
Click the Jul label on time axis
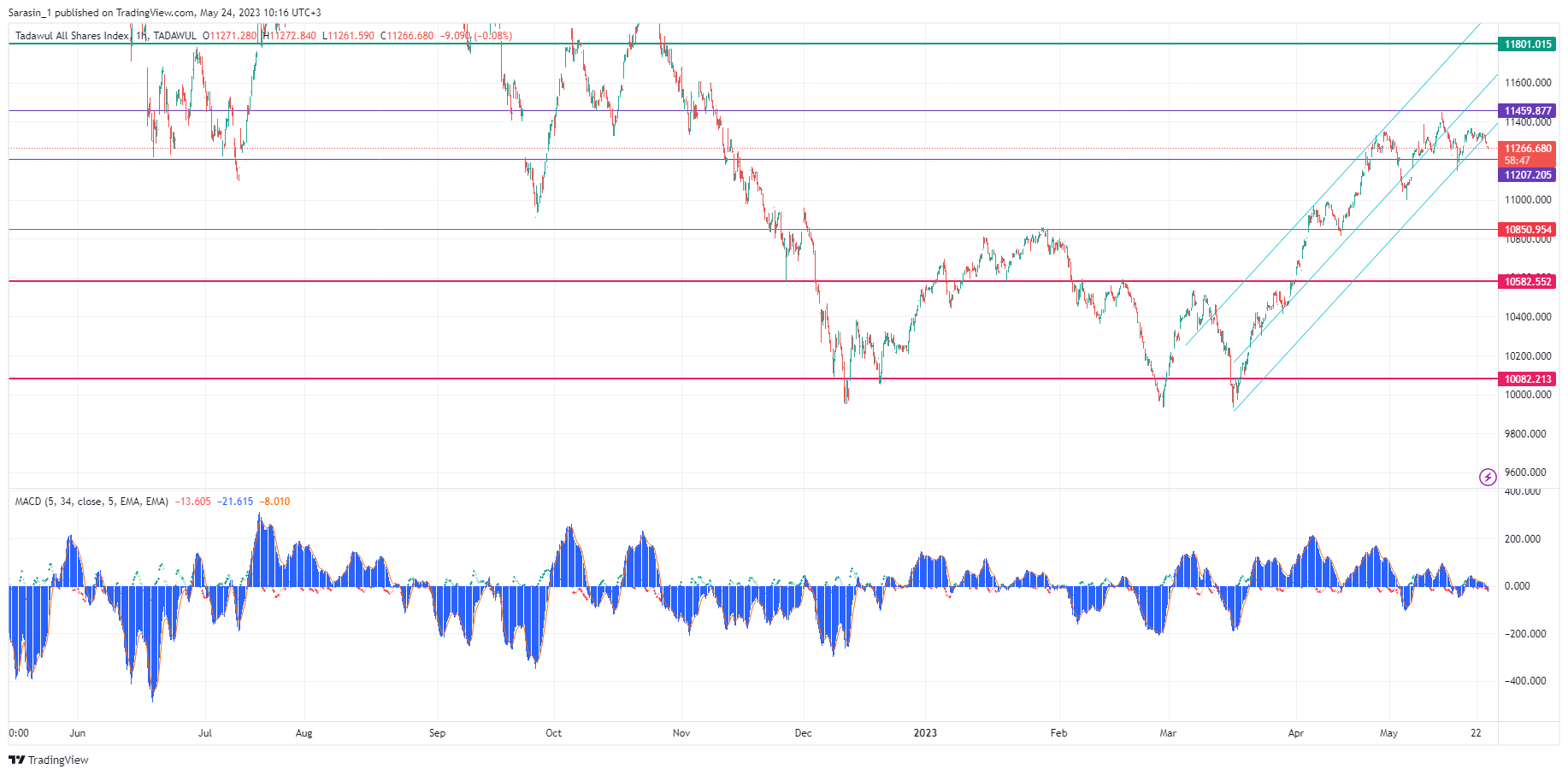[205, 733]
